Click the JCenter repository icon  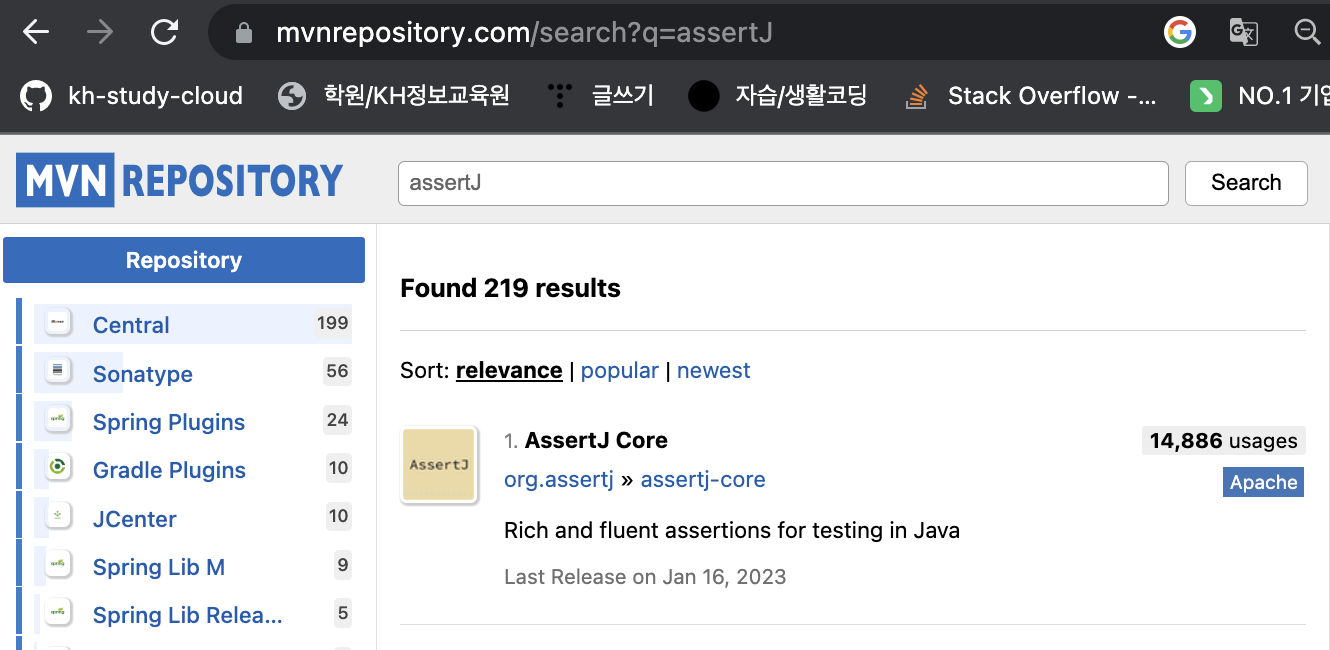(x=58, y=517)
